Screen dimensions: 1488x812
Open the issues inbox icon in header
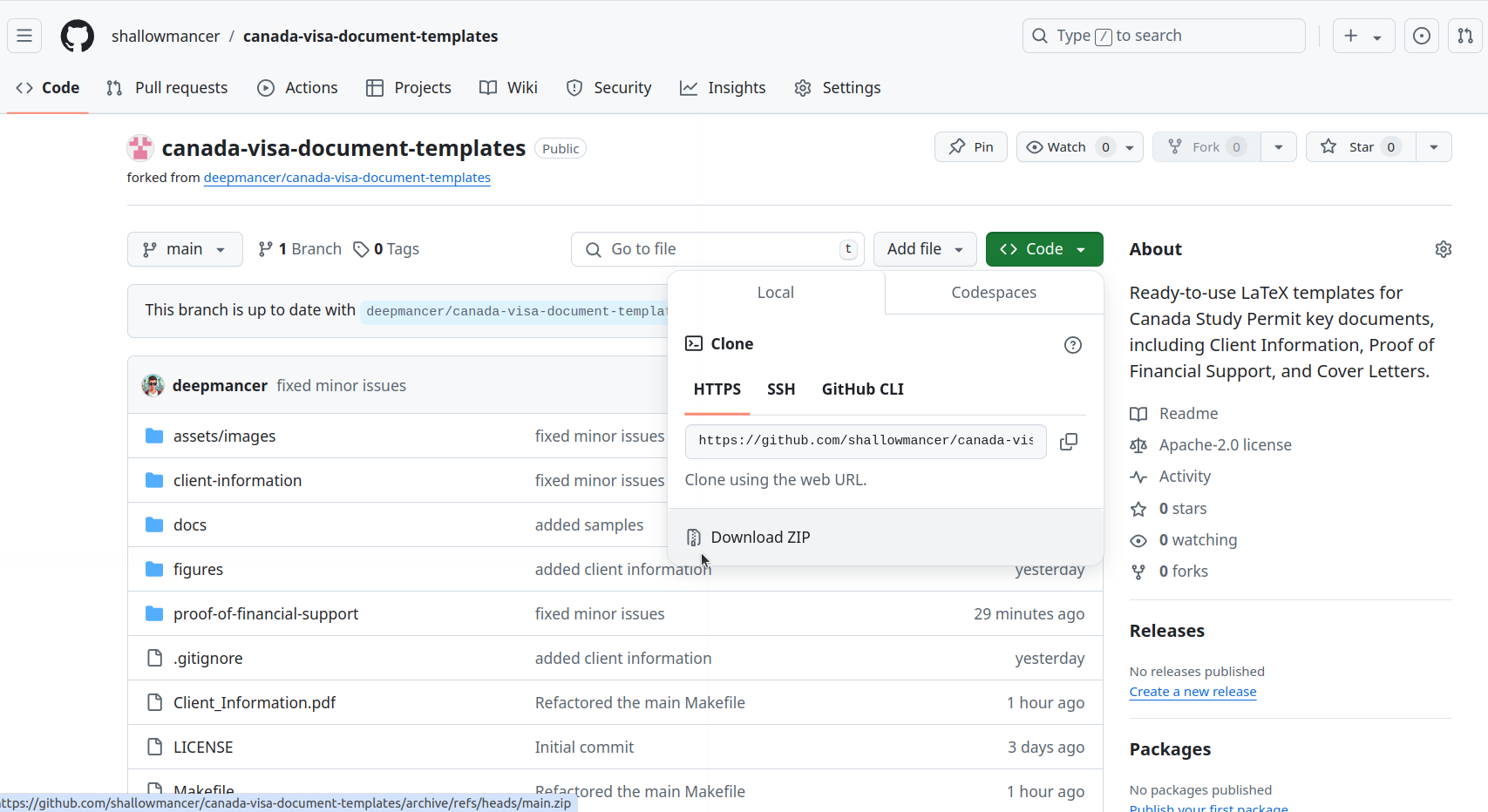pos(1422,36)
